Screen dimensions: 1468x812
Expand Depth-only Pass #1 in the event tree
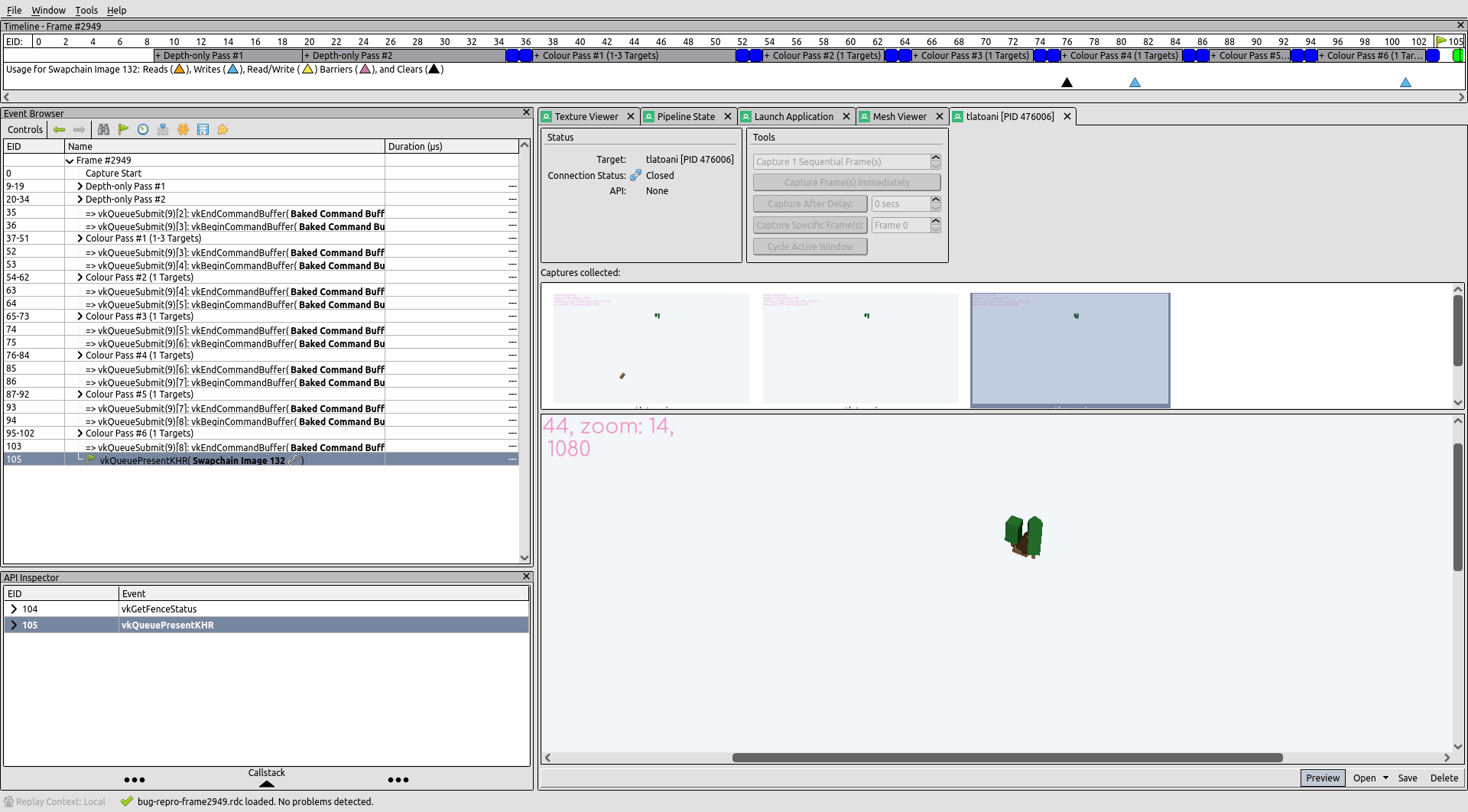point(80,187)
